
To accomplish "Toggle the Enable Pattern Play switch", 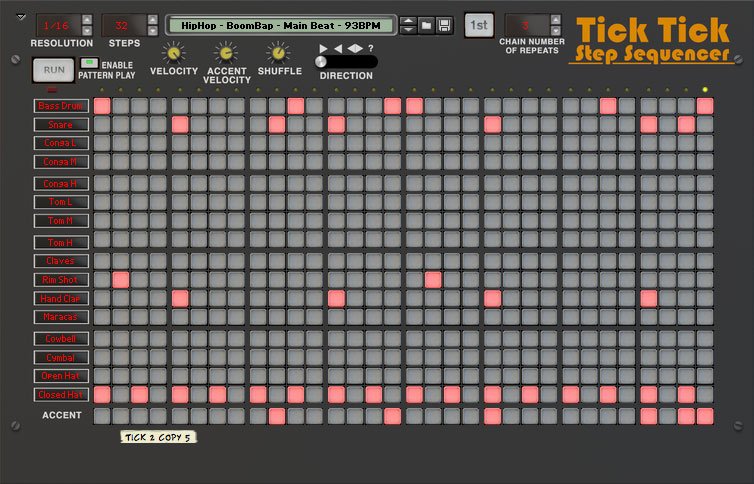I will (x=88, y=64).
